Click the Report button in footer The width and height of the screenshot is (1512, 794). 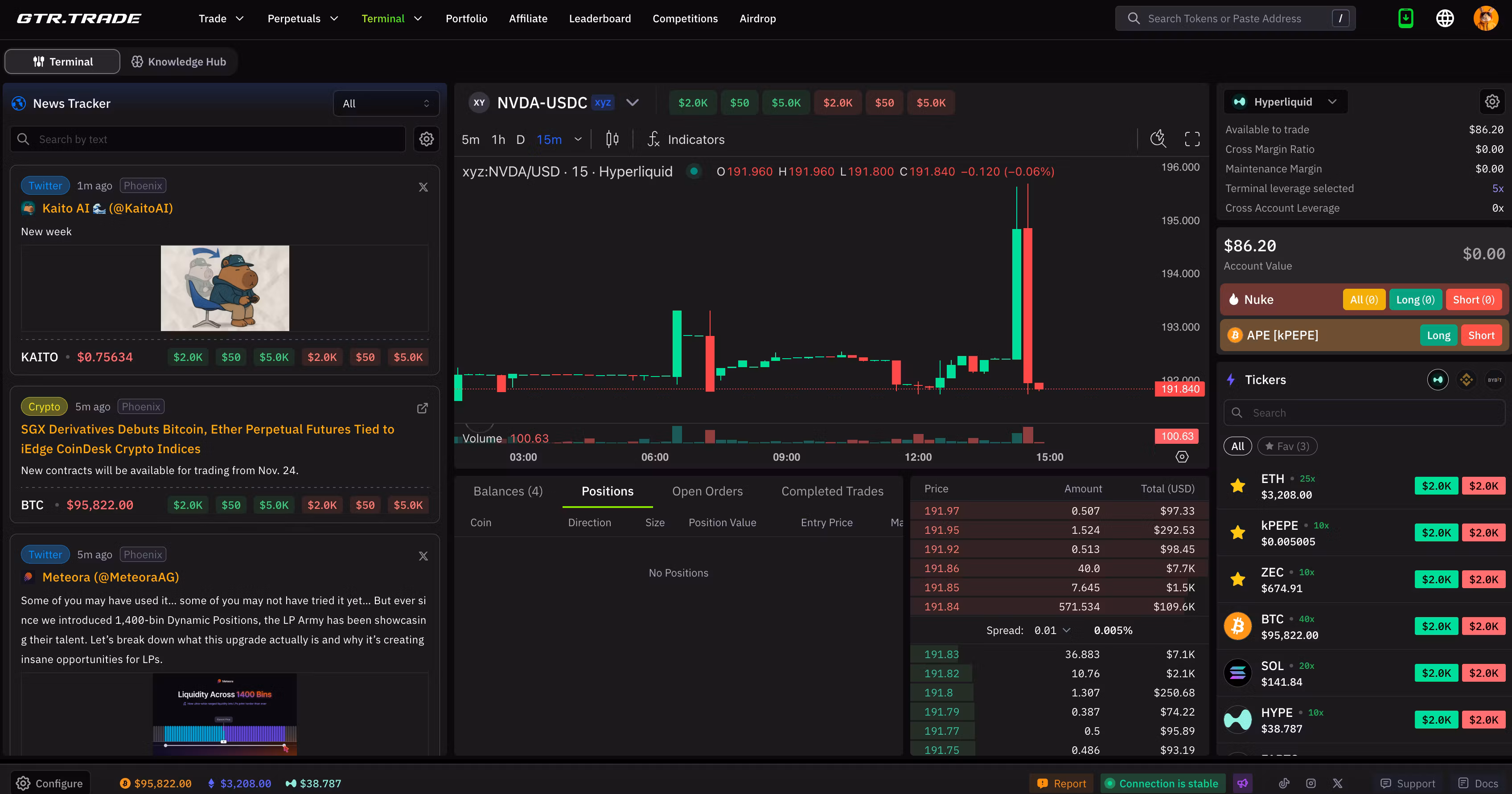click(x=1061, y=783)
